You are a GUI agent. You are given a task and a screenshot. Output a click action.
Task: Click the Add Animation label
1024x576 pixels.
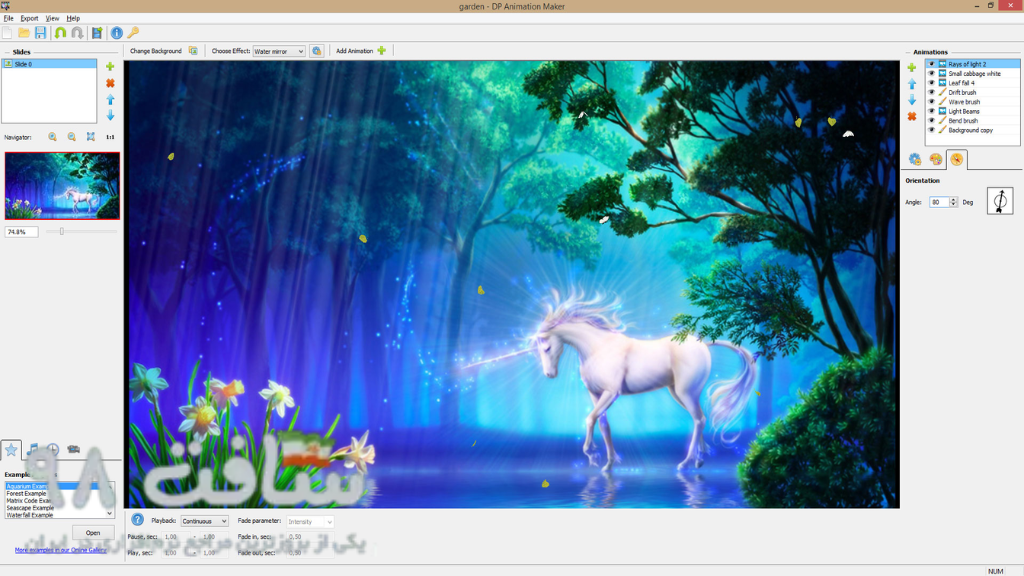click(355, 51)
